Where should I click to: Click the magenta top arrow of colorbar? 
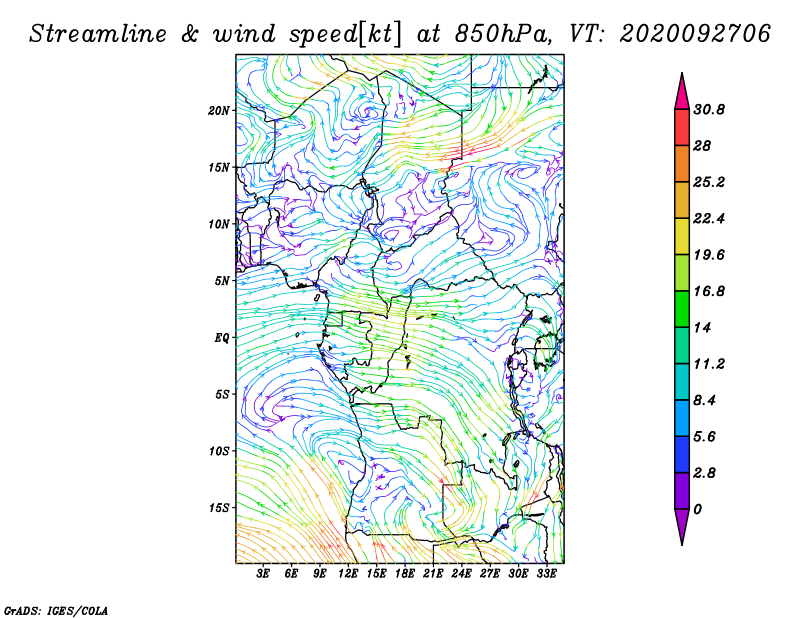[x=682, y=92]
